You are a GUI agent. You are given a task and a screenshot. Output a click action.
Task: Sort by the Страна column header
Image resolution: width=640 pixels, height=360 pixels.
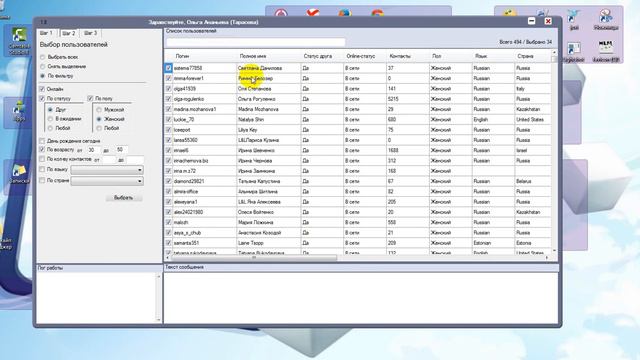525,56
